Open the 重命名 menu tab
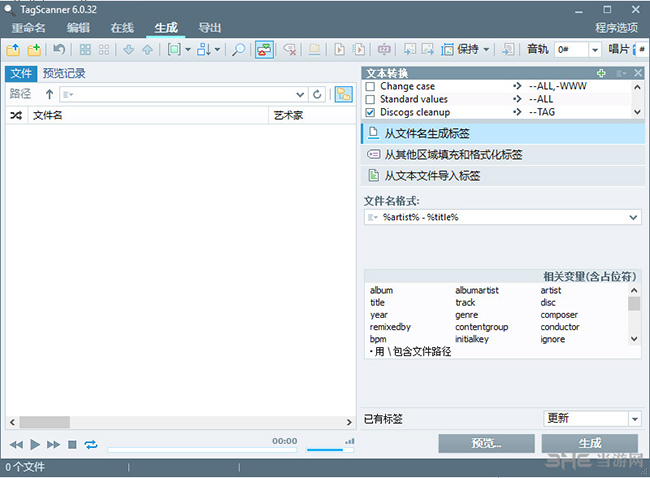Viewport: 650px width, 478px height. pos(28,28)
